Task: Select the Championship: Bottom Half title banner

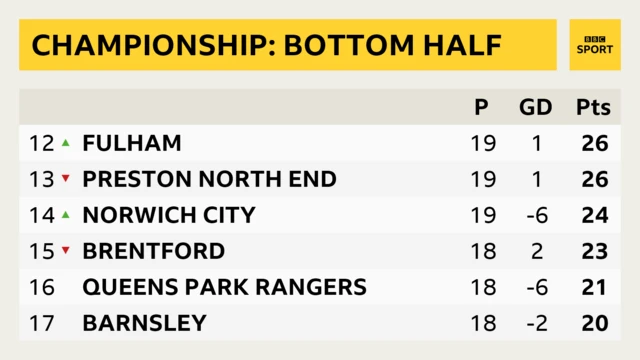Action: click(288, 44)
